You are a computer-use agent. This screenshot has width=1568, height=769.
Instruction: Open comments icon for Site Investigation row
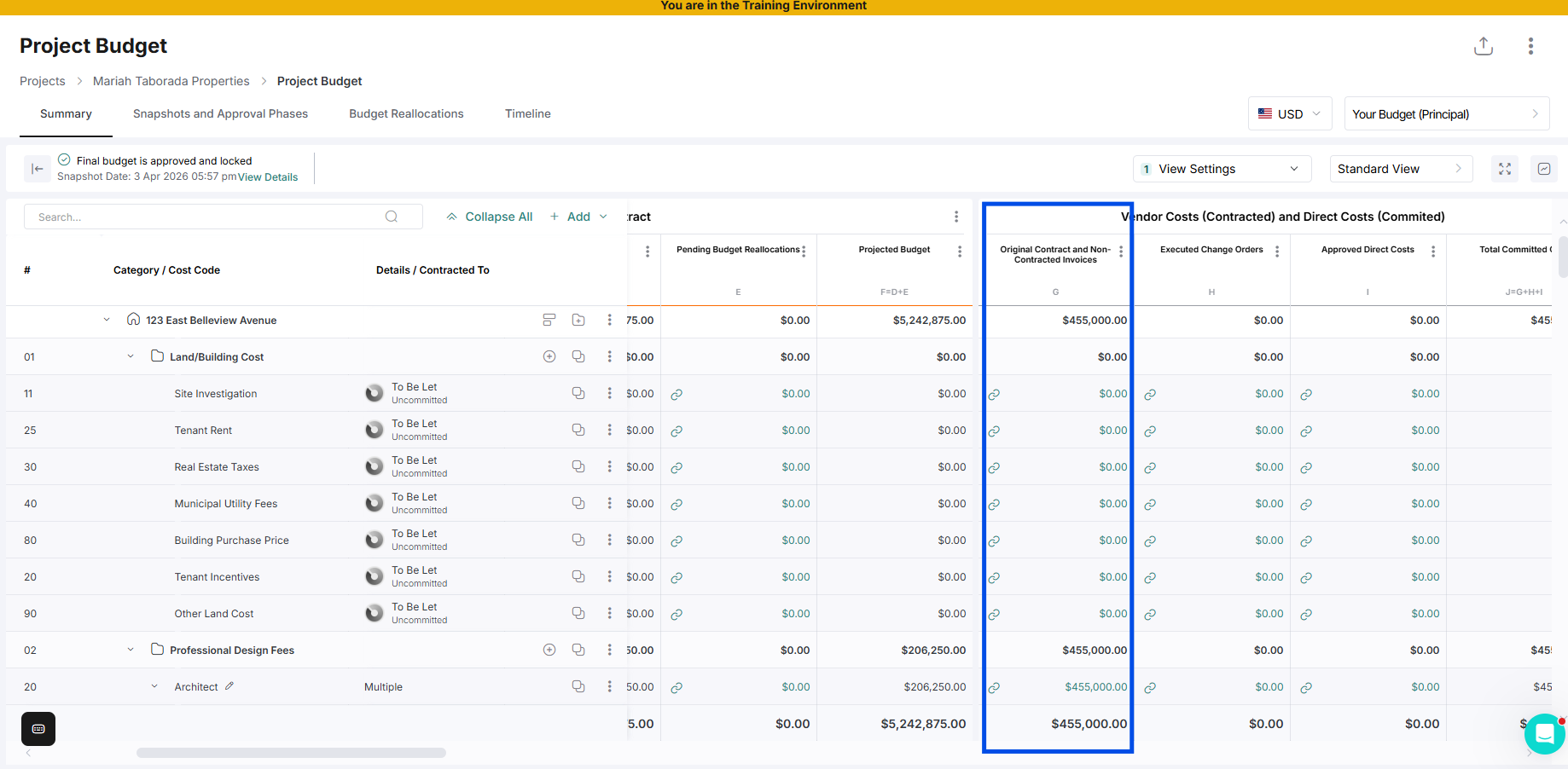578,393
